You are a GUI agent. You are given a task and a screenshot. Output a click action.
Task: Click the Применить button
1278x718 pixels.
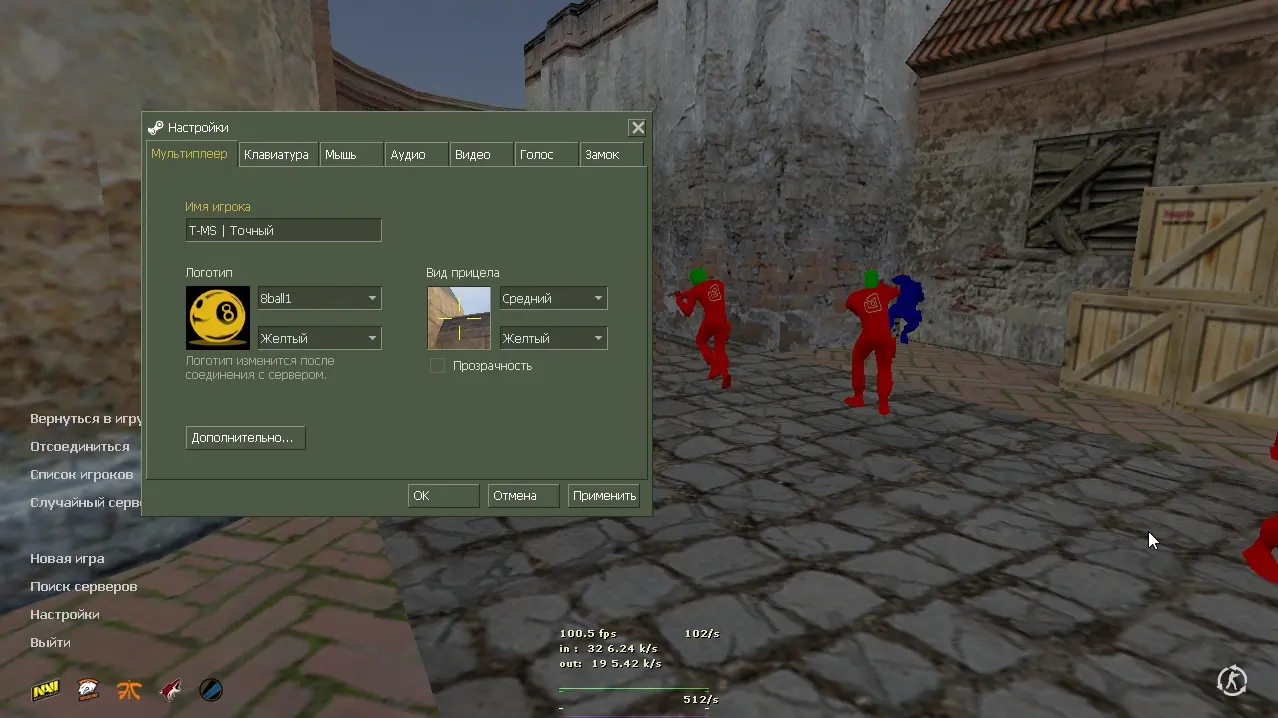[x=604, y=496]
